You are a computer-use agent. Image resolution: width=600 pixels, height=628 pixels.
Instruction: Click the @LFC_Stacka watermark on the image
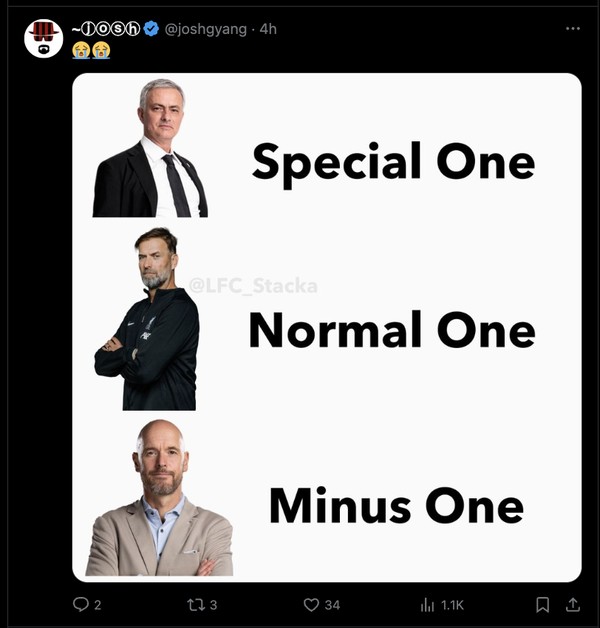tap(253, 287)
